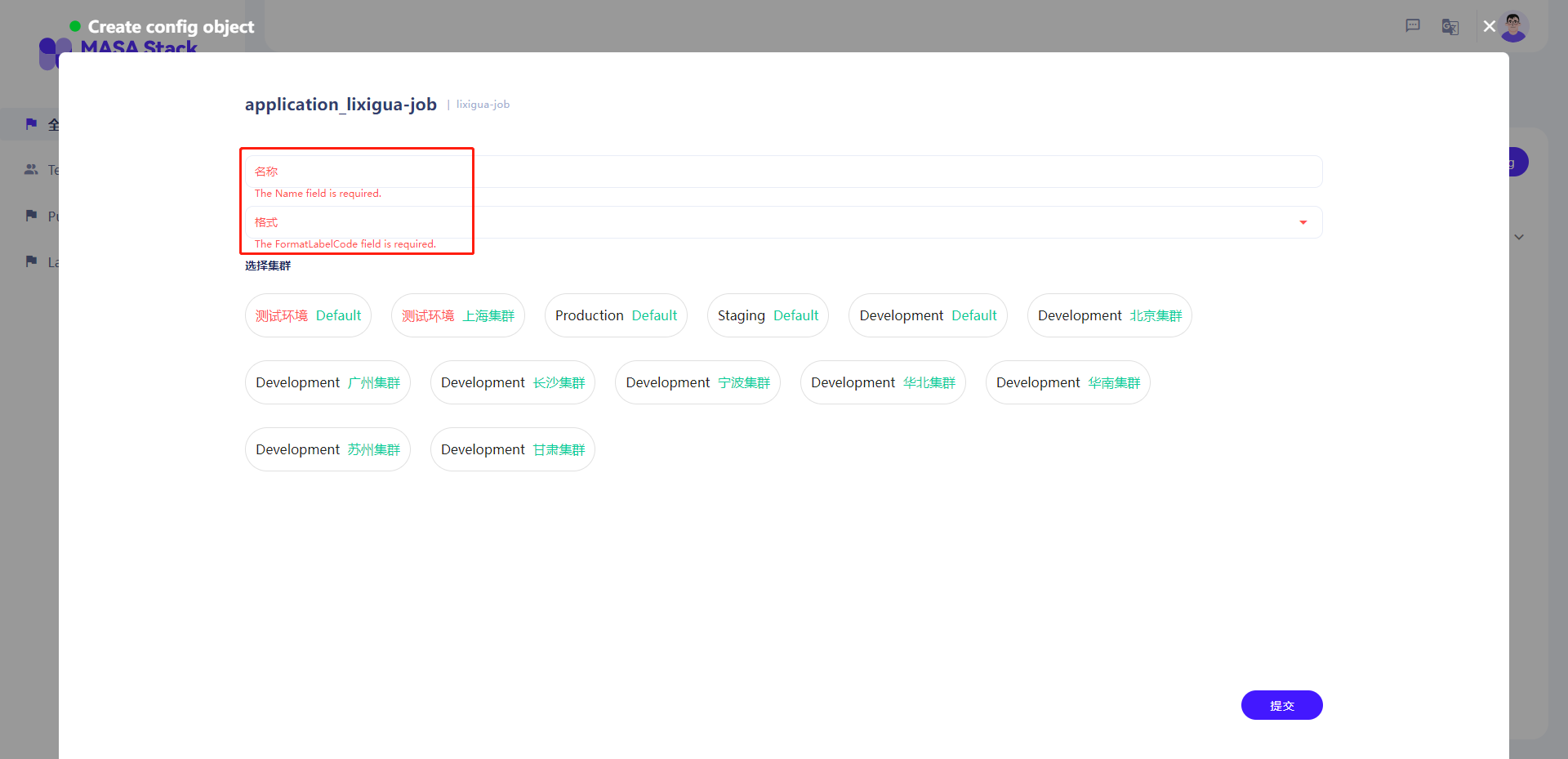Submit the form with 提交 button

click(1281, 705)
